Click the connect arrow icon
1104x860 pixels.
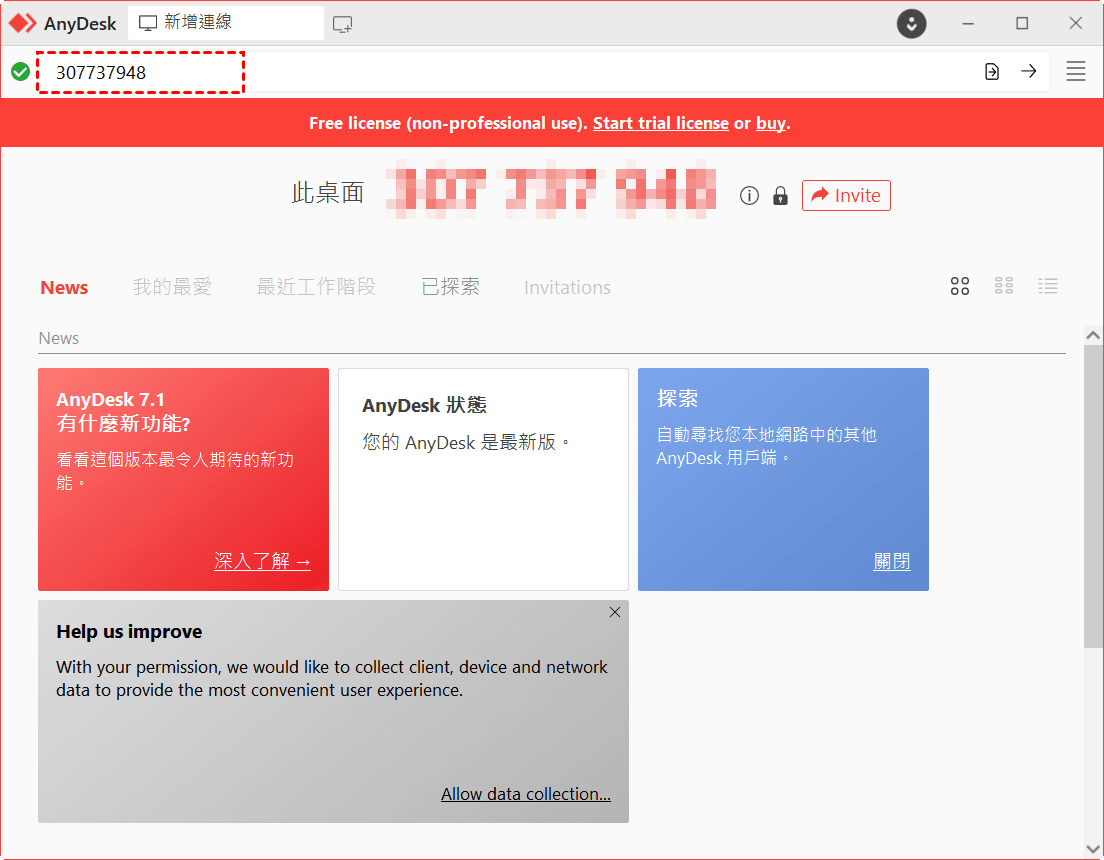1028,71
